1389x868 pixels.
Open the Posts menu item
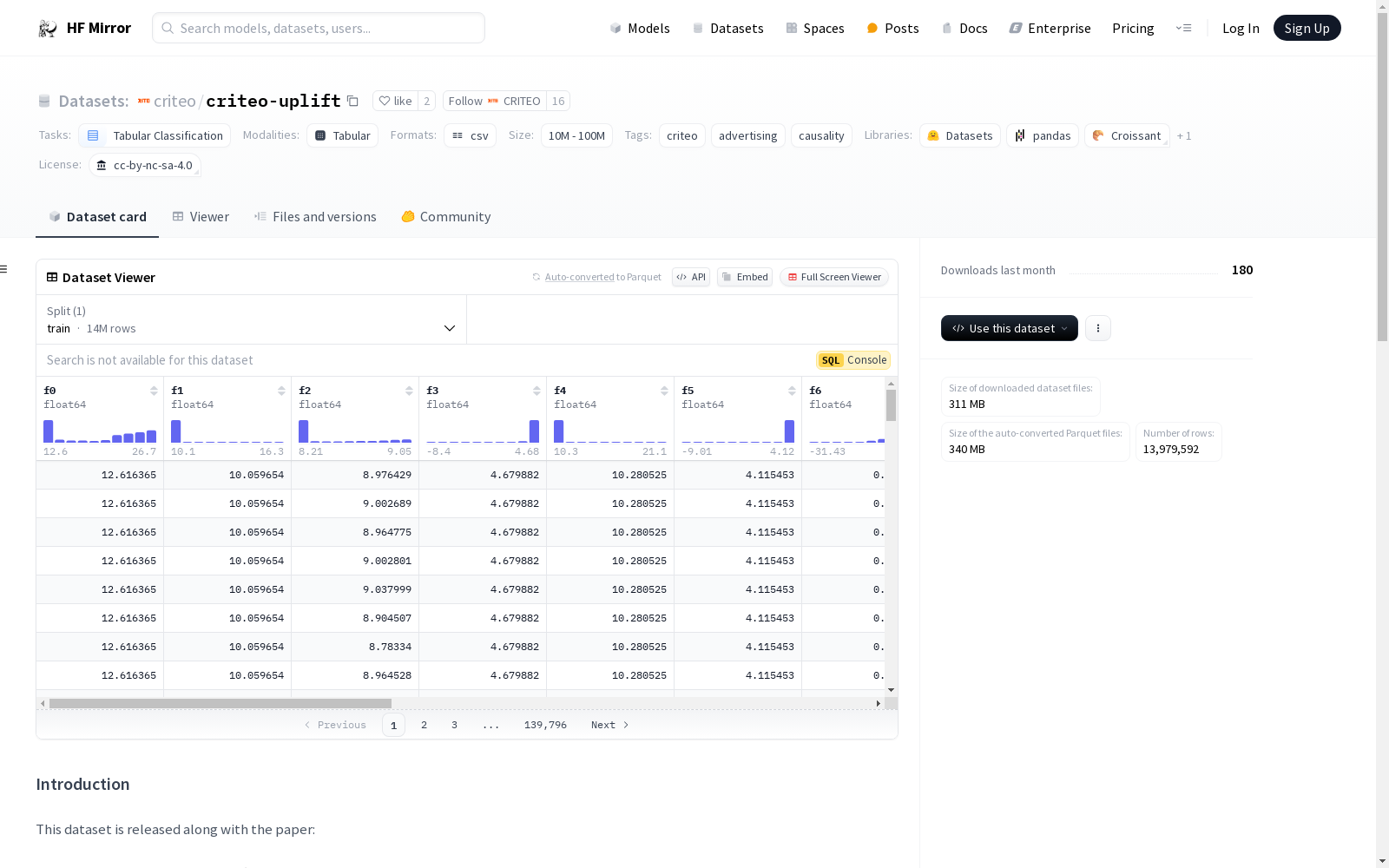click(892, 28)
